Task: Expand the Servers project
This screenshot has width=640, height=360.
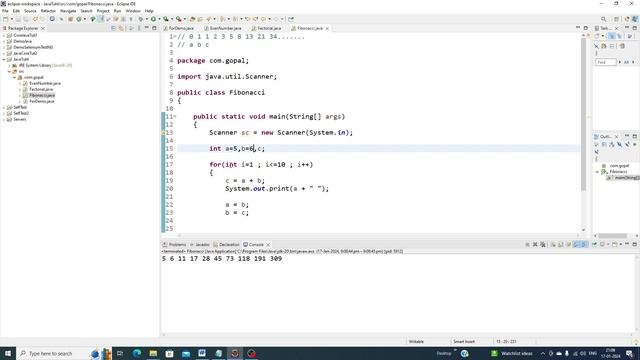Action: point(4,119)
